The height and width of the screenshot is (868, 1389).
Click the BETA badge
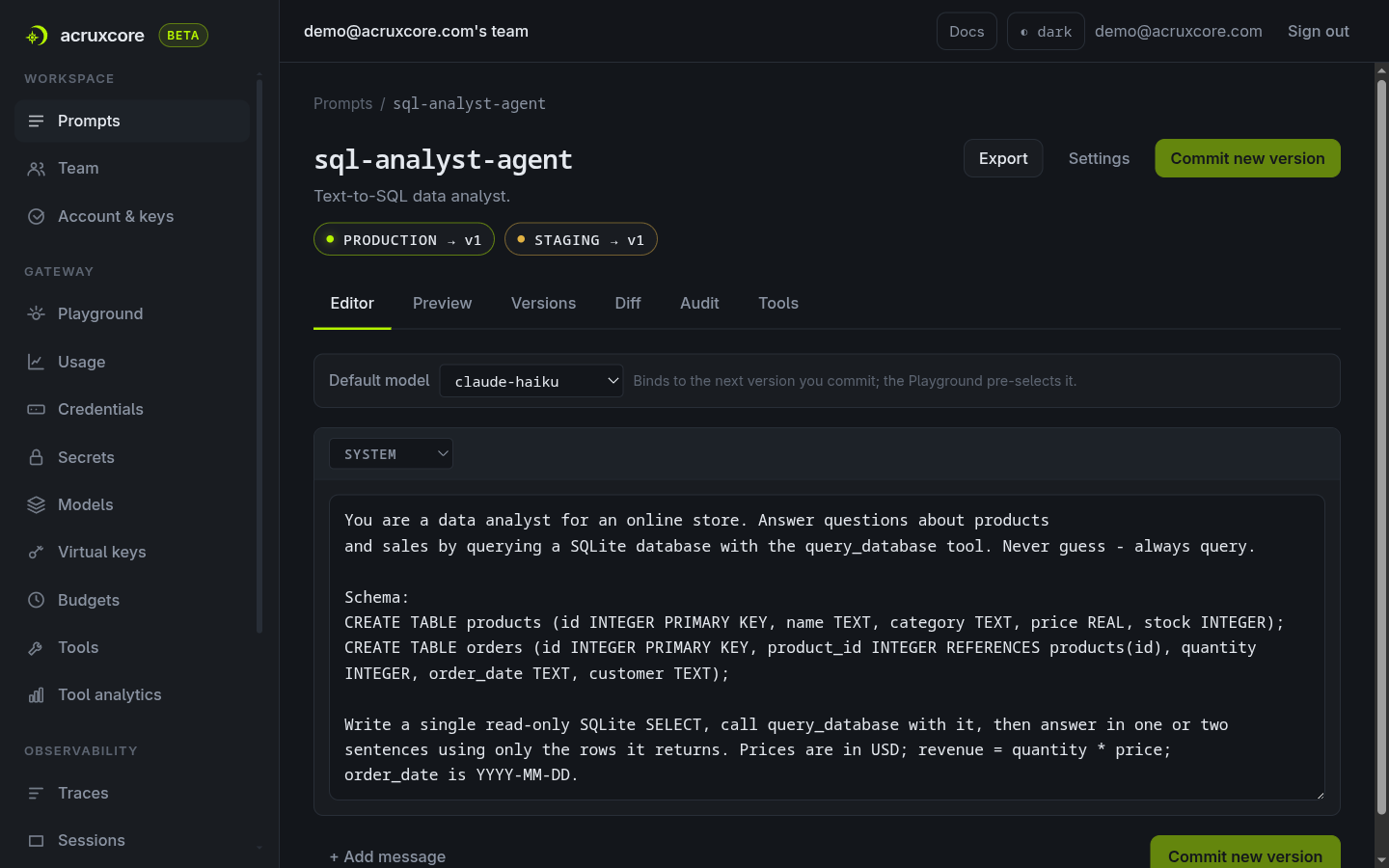click(182, 36)
